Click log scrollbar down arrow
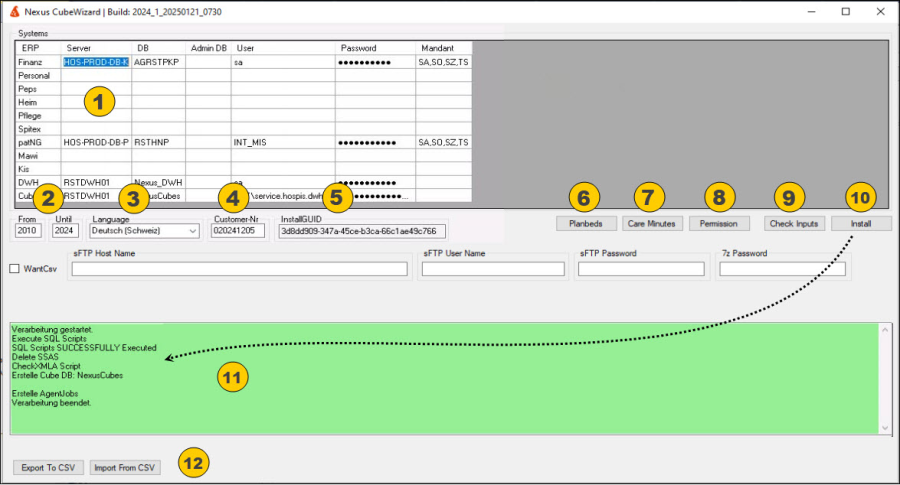Viewport: 900px width, 485px height. 885,428
